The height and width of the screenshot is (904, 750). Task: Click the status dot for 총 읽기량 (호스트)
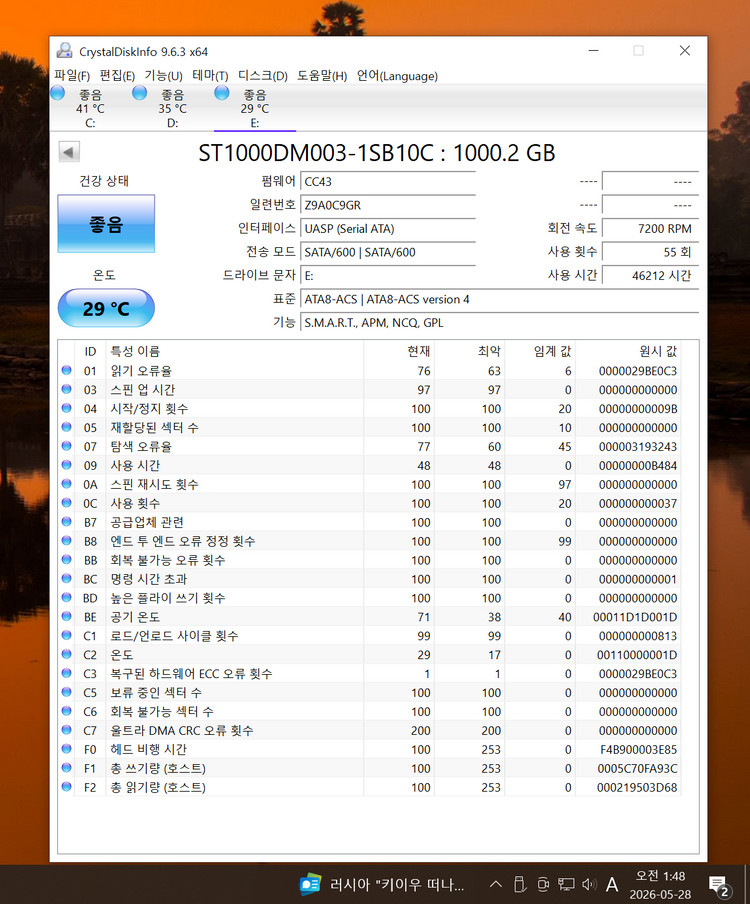point(66,786)
